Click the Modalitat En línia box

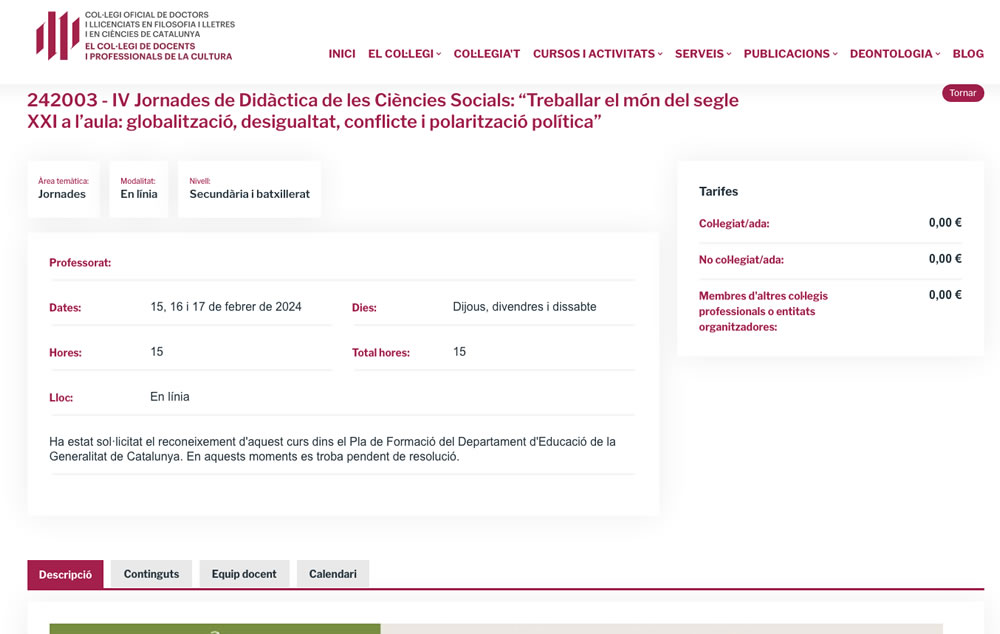(139, 189)
